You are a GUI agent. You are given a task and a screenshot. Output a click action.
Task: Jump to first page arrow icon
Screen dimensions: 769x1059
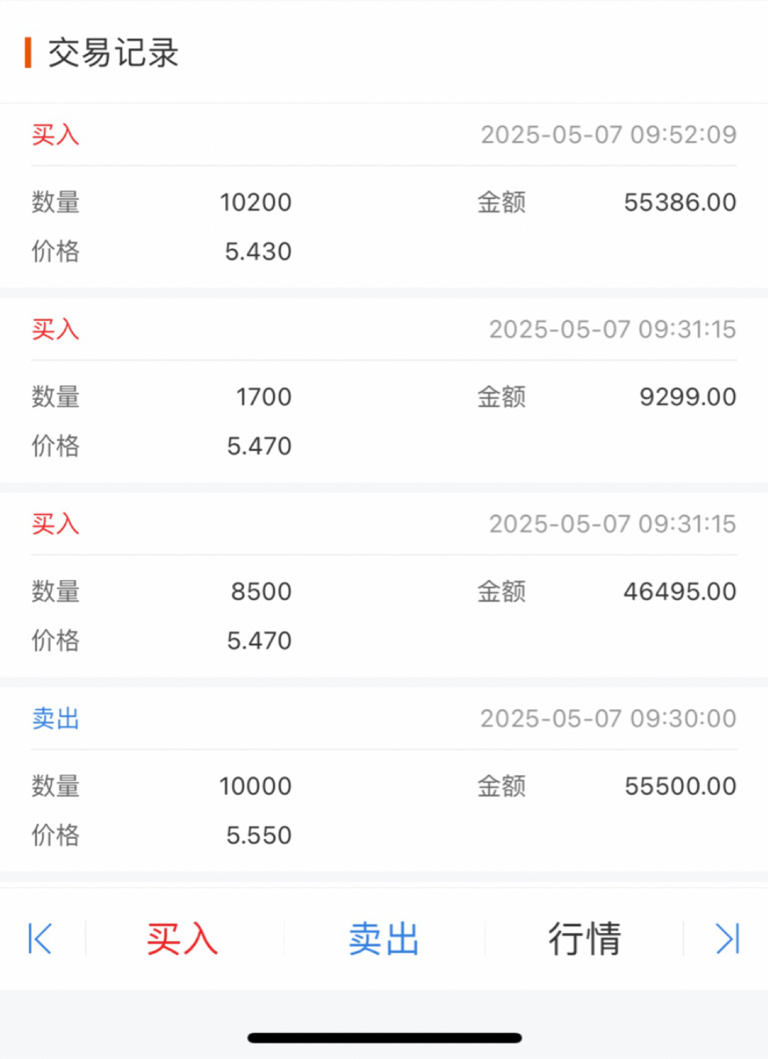(40, 938)
